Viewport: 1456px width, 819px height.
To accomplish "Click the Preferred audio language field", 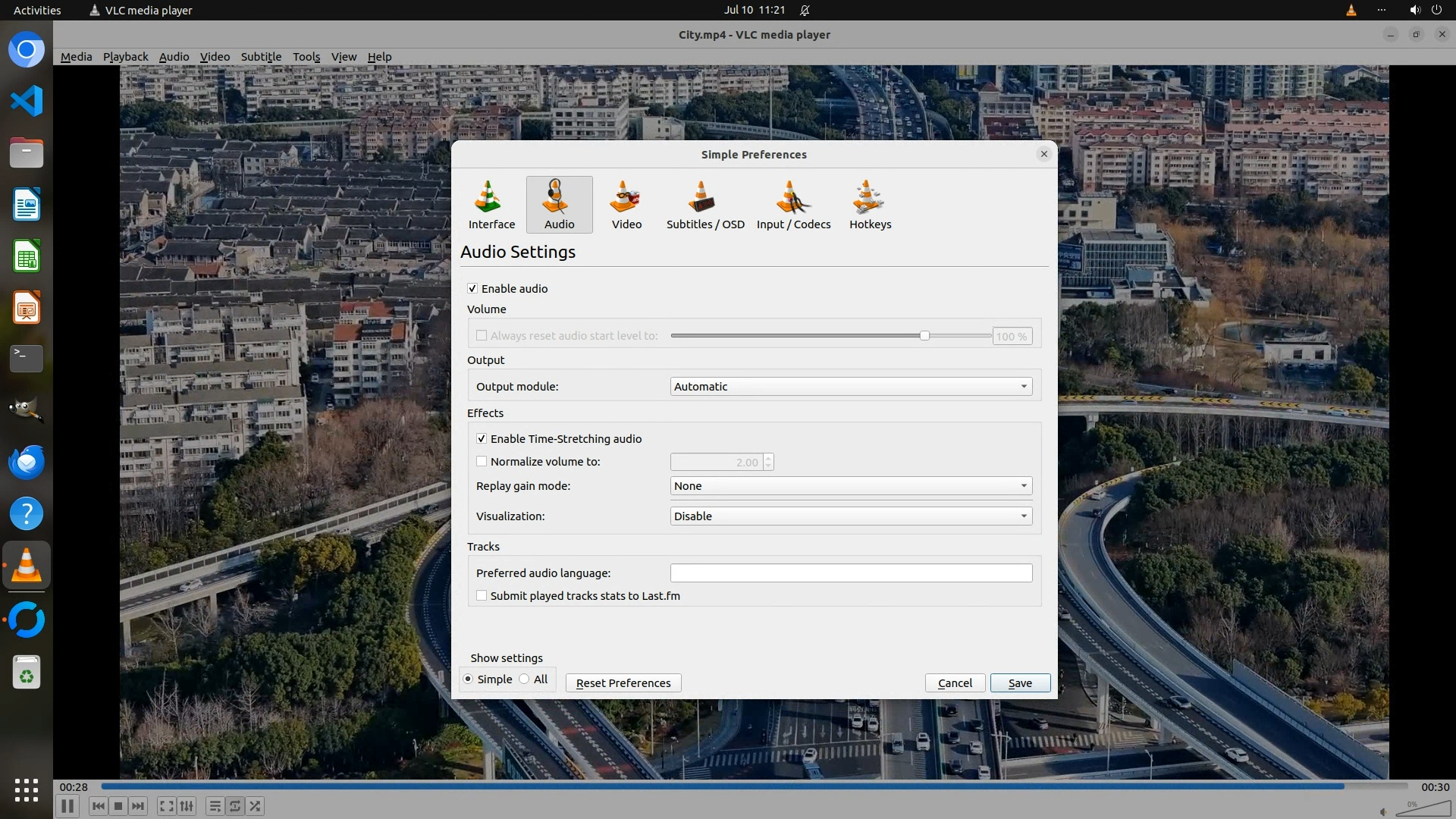I will 851,573.
